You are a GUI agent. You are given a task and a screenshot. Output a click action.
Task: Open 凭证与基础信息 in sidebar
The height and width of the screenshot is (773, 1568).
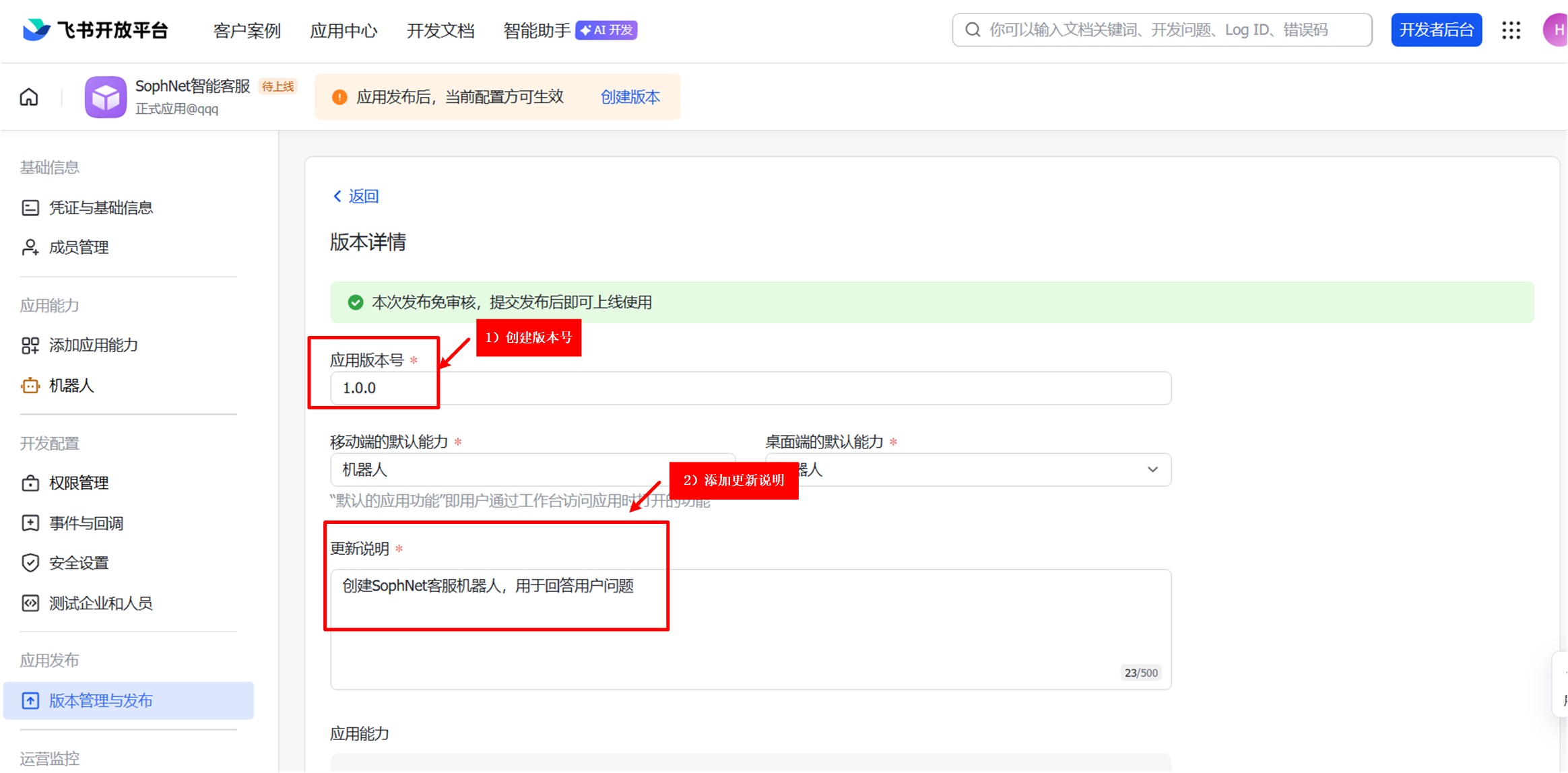[x=100, y=207]
